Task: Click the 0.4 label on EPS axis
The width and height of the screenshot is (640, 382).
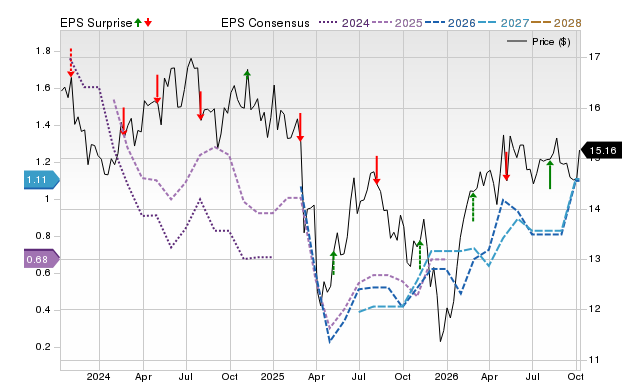Action: pyautogui.click(x=43, y=310)
